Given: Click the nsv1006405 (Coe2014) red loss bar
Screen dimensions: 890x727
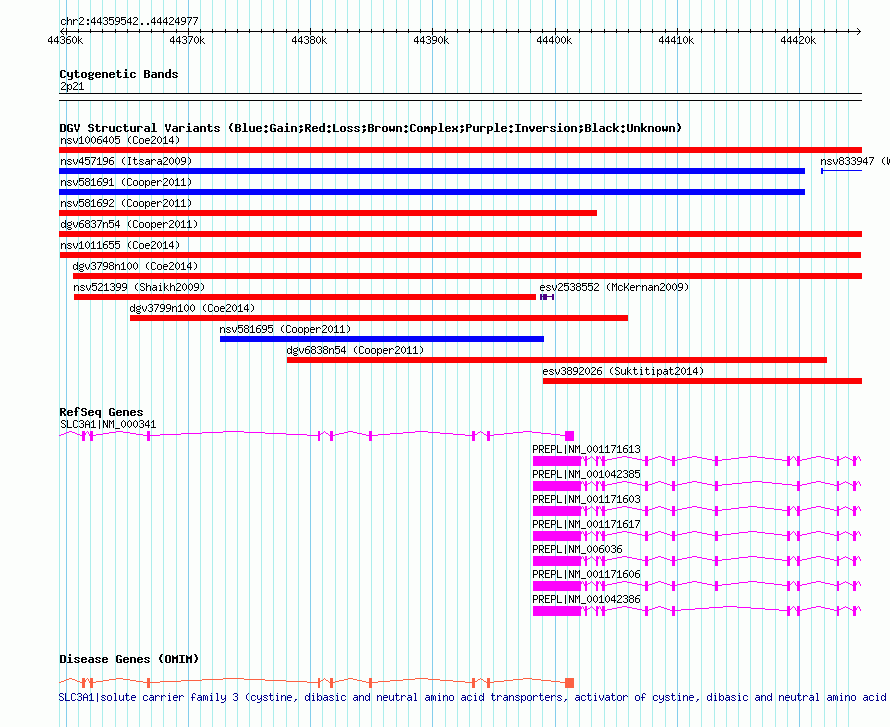Looking at the screenshot, I should (x=460, y=150).
